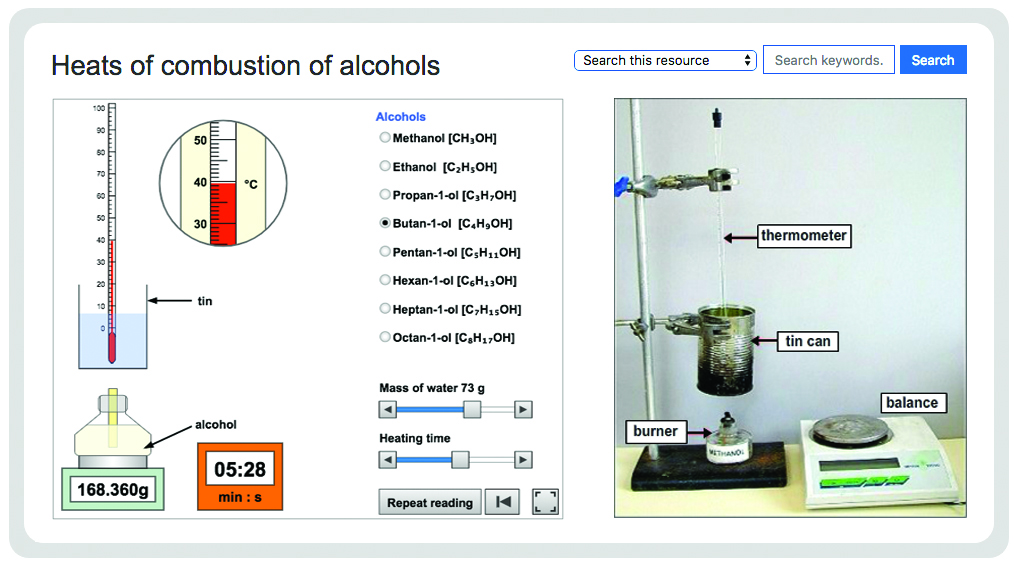Decrease the mass of water with the left arrow
This screenshot has width=1020, height=568.
coord(388,409)
